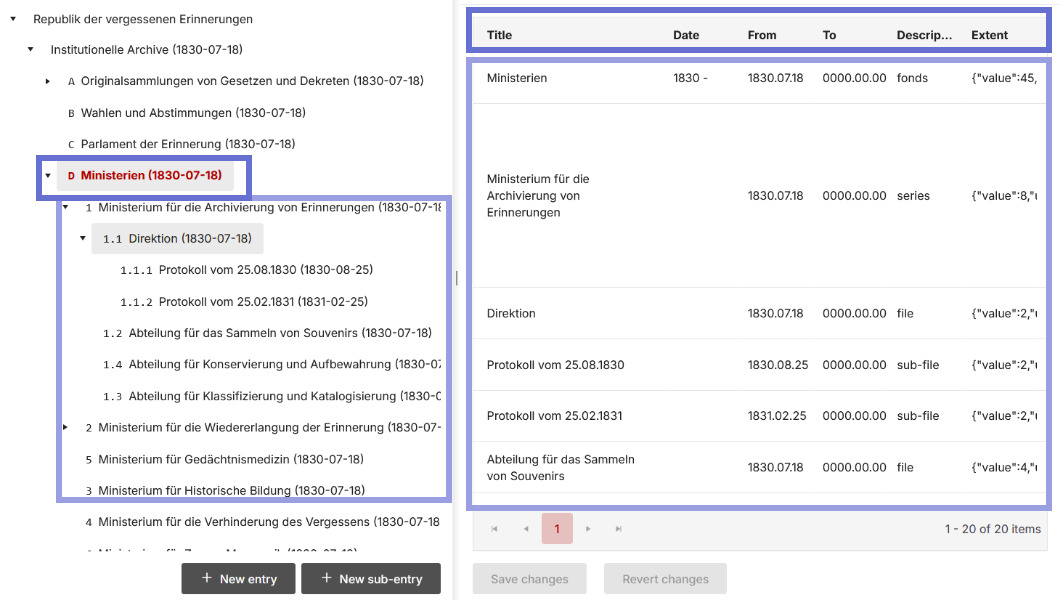Image resolution: width=1064 pixels, height=600 pixels.
Task: Sort table by Date column header
Action: pos(686,35)
